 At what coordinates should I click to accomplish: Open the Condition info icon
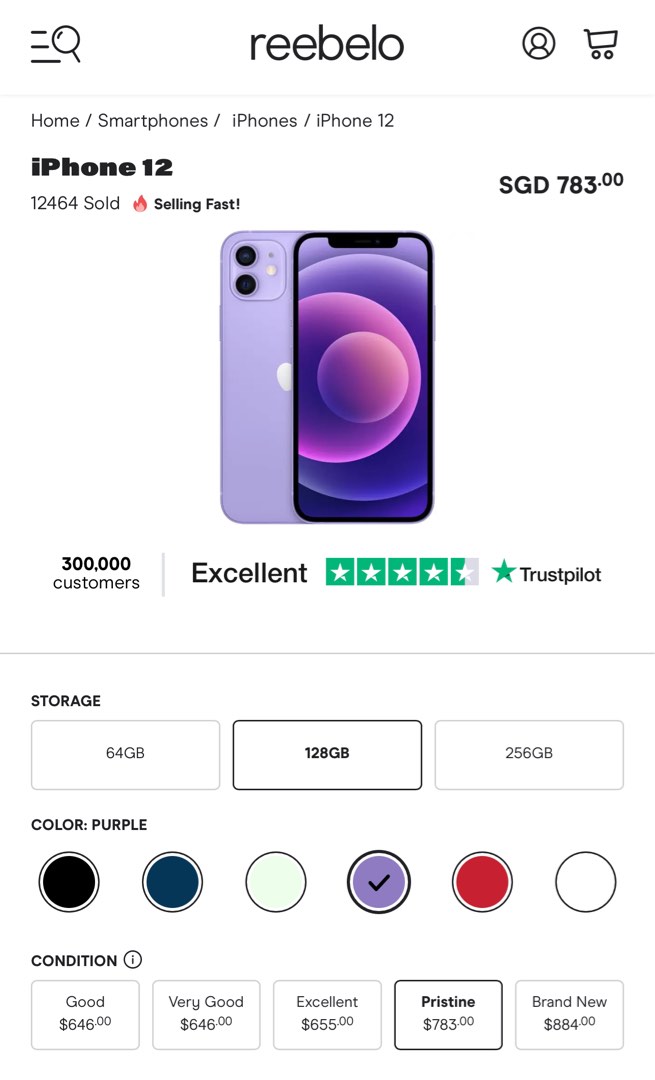click(x=133, y=960)
